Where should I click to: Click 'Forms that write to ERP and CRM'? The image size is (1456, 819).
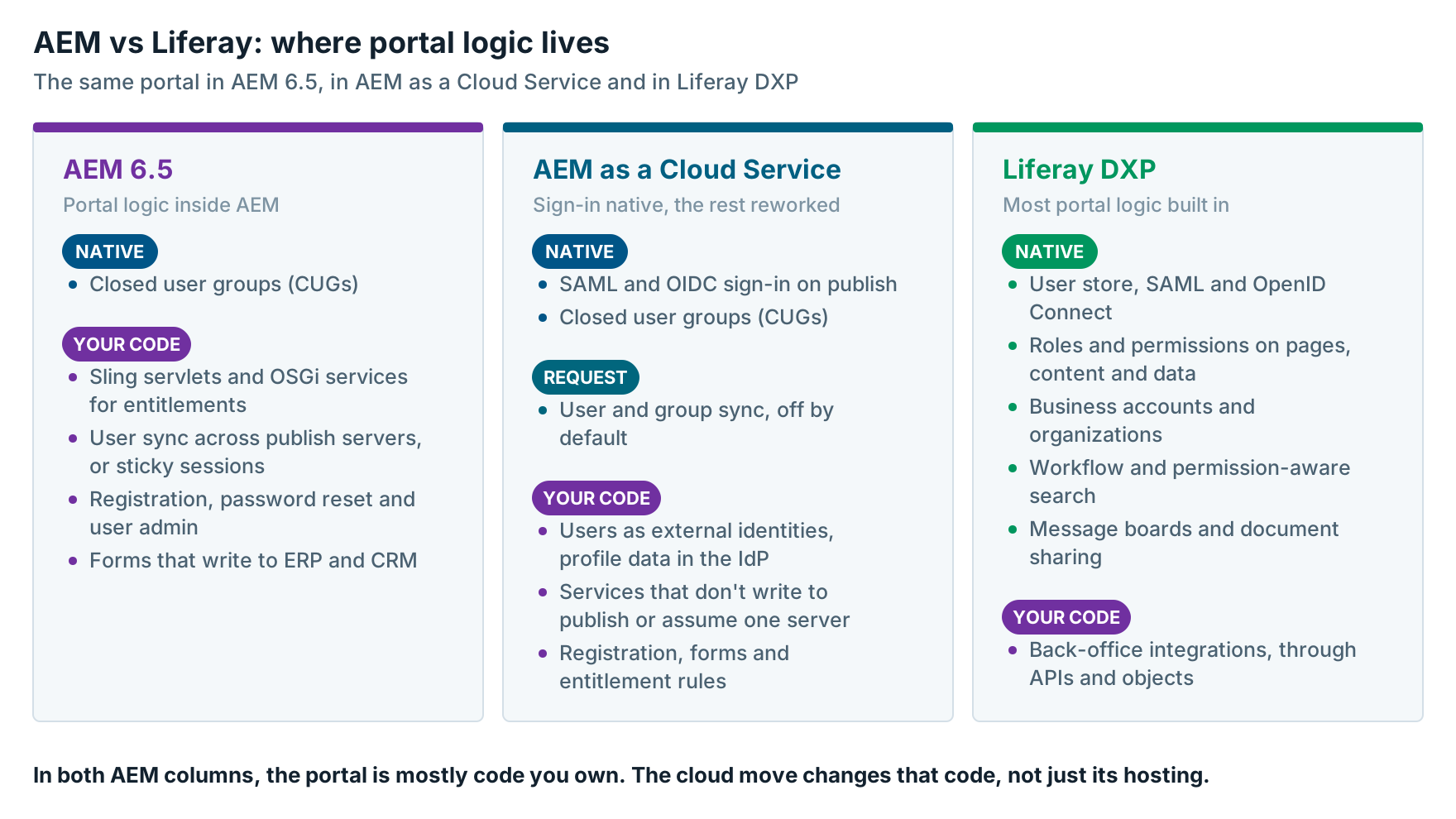[253, 561]
